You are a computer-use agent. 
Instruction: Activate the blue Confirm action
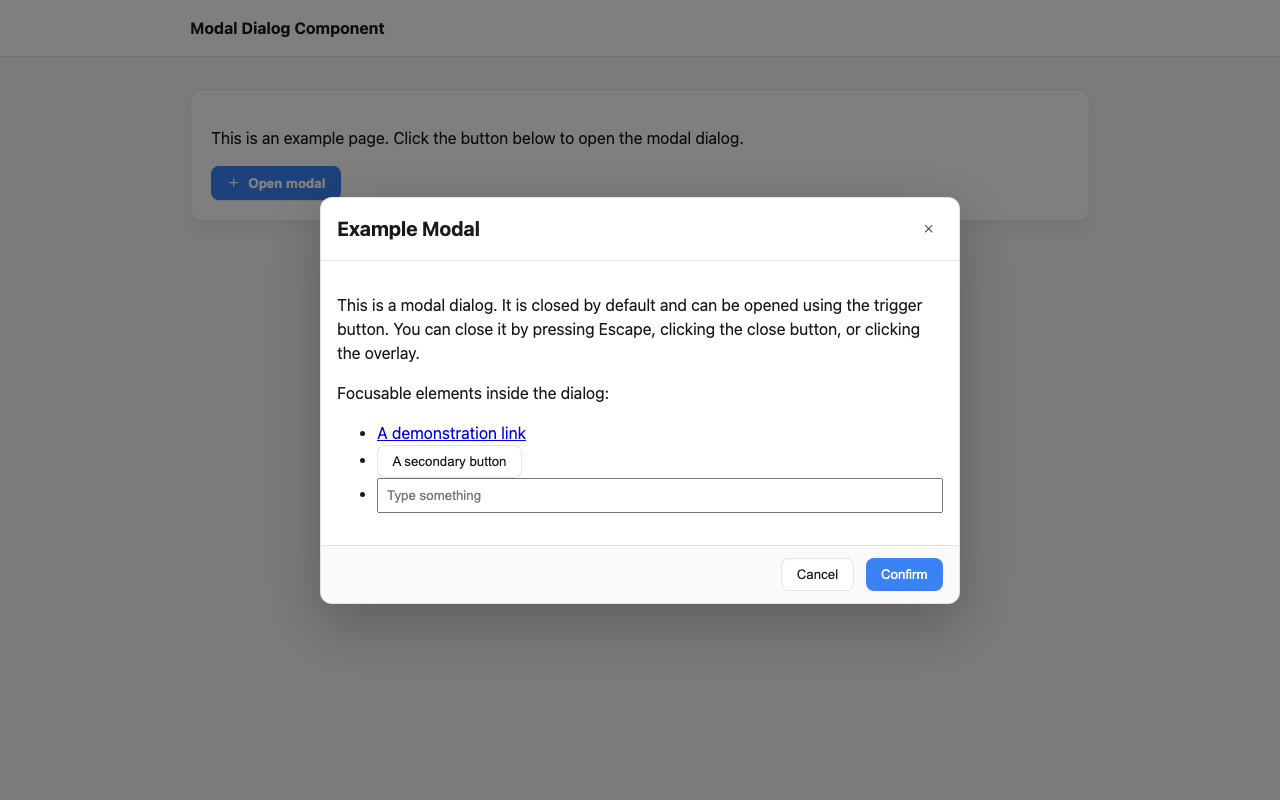coord(903,574)
